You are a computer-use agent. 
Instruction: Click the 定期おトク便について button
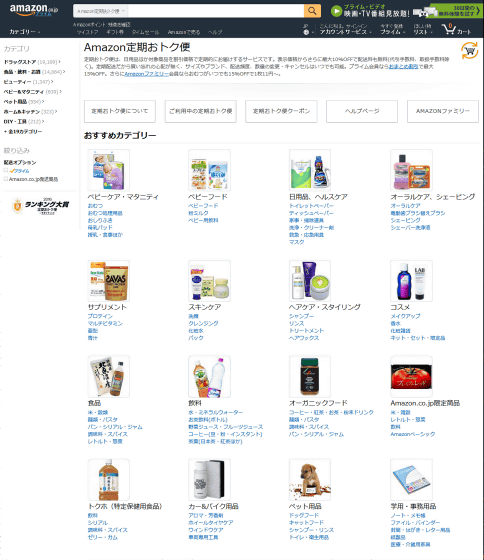point(120,111)
